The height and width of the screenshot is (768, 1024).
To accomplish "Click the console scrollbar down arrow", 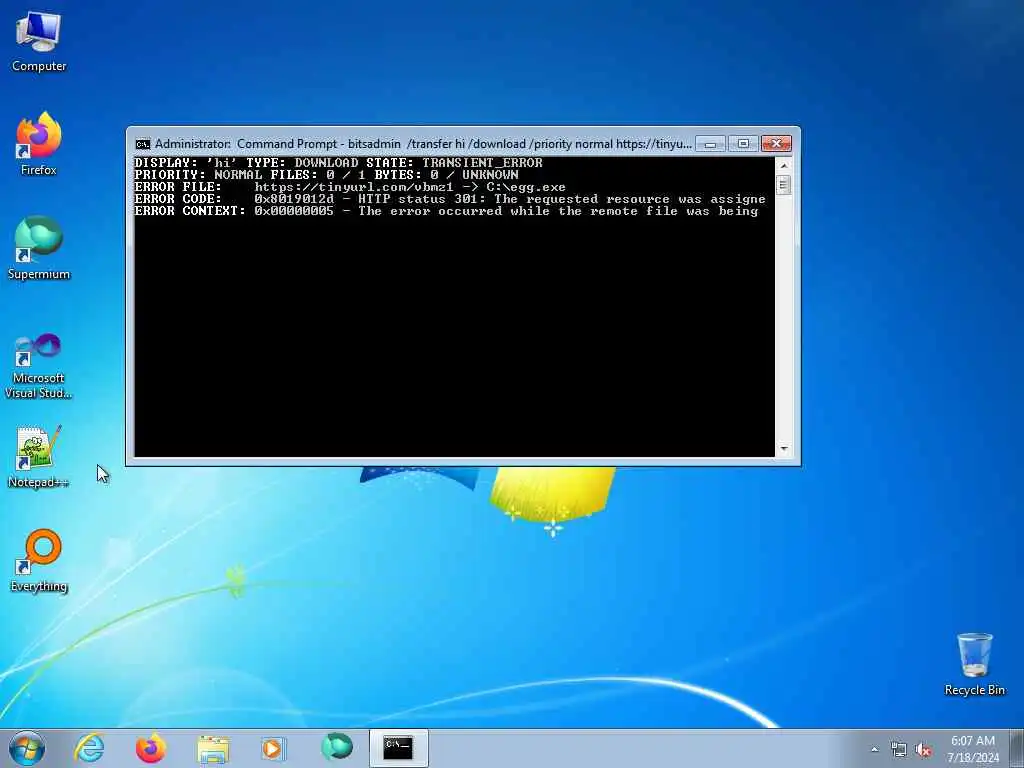I will [x=784, y=449].
